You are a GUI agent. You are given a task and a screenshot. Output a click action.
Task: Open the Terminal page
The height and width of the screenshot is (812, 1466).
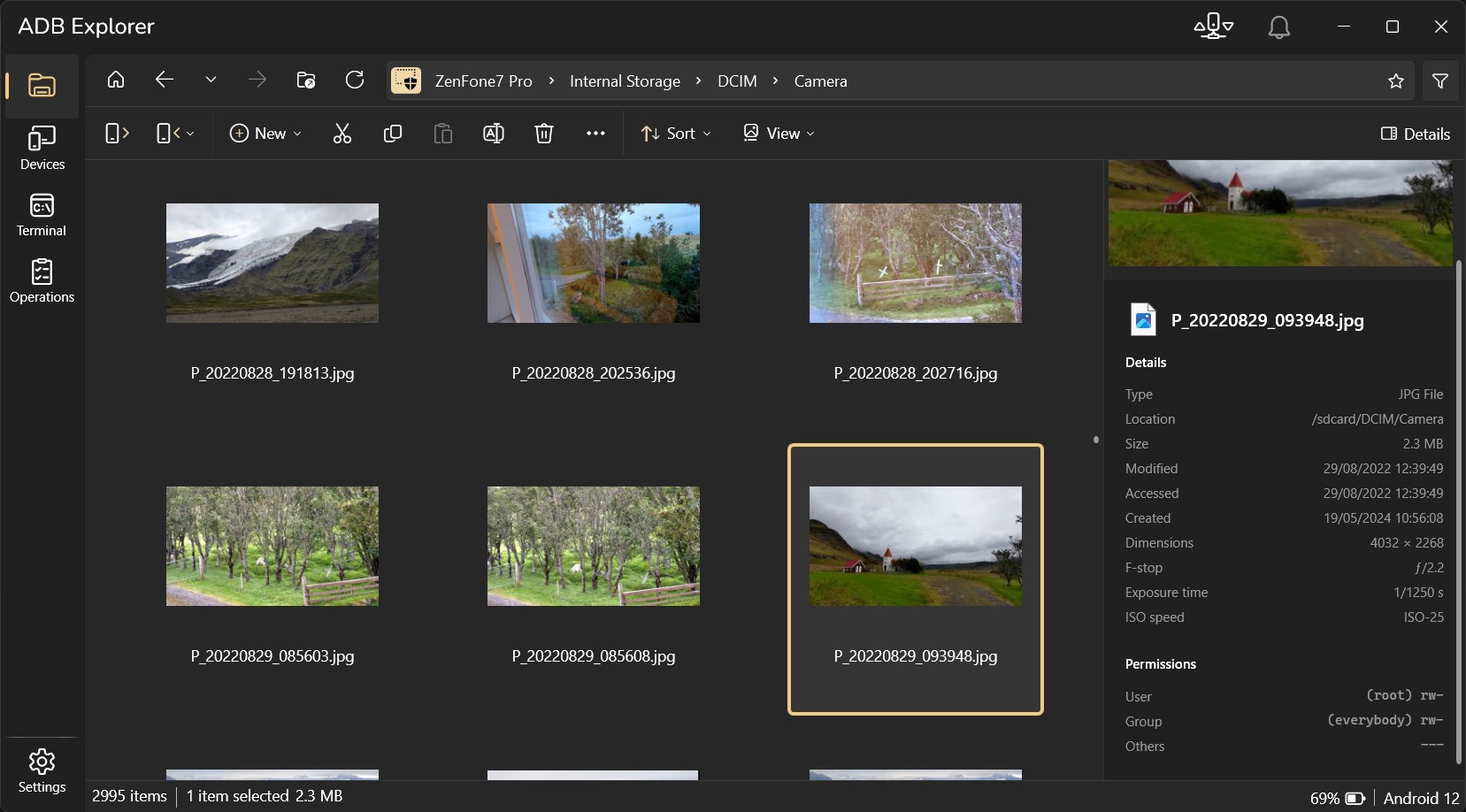pyautogui.click(x=42, y=215)
